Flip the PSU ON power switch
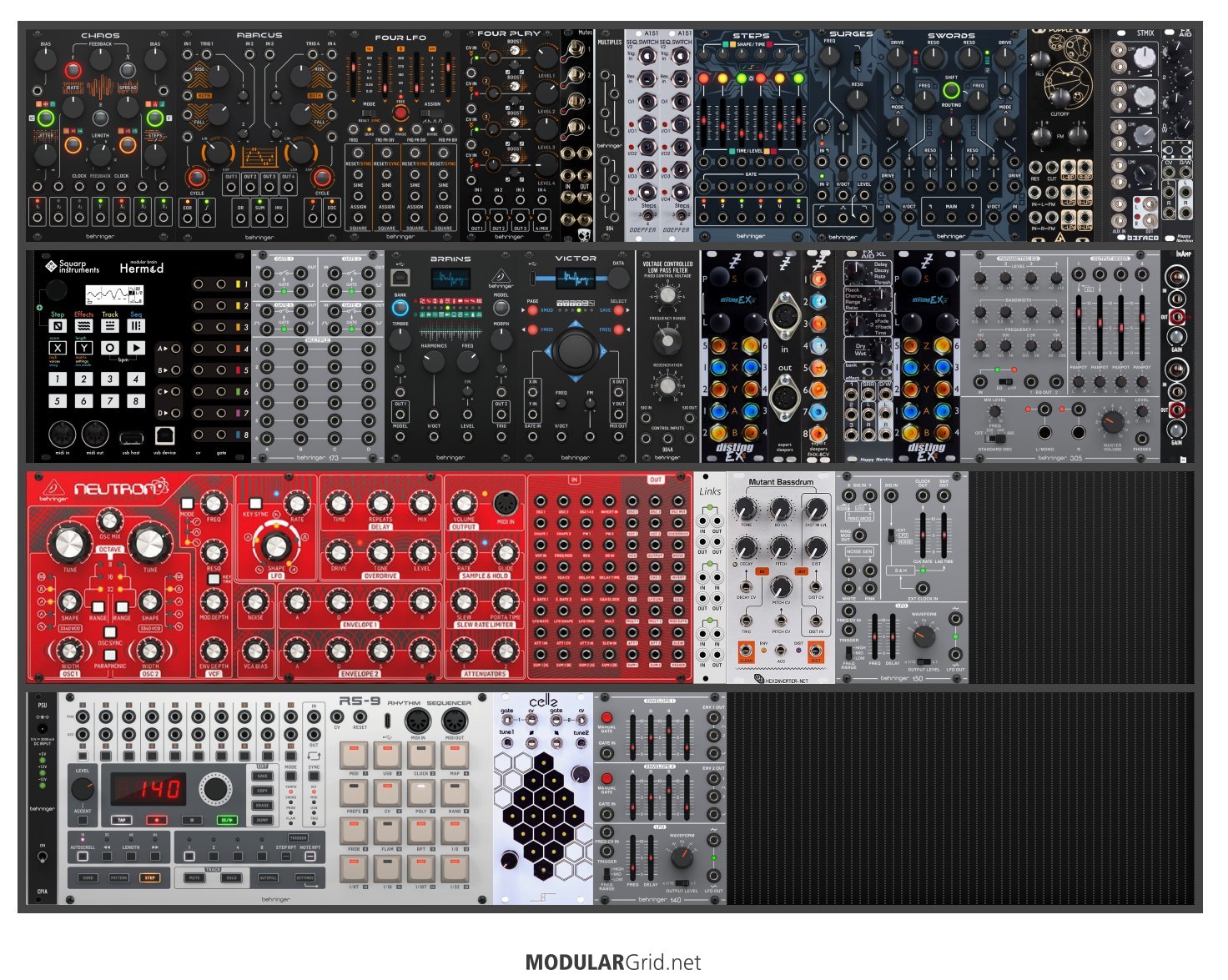The width and height of the screenshot is (1228, 980). click(x=43, y=857)
